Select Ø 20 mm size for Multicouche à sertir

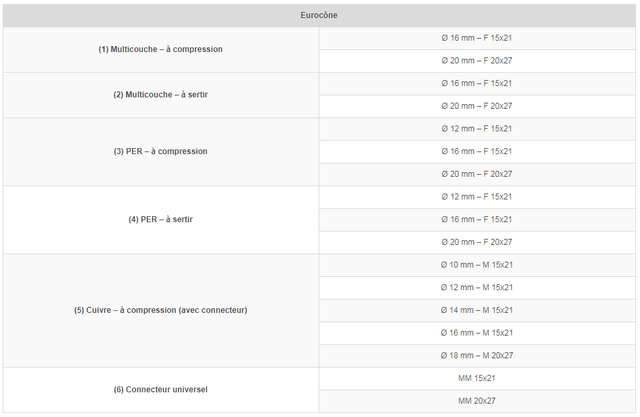[x=477, y=106]
